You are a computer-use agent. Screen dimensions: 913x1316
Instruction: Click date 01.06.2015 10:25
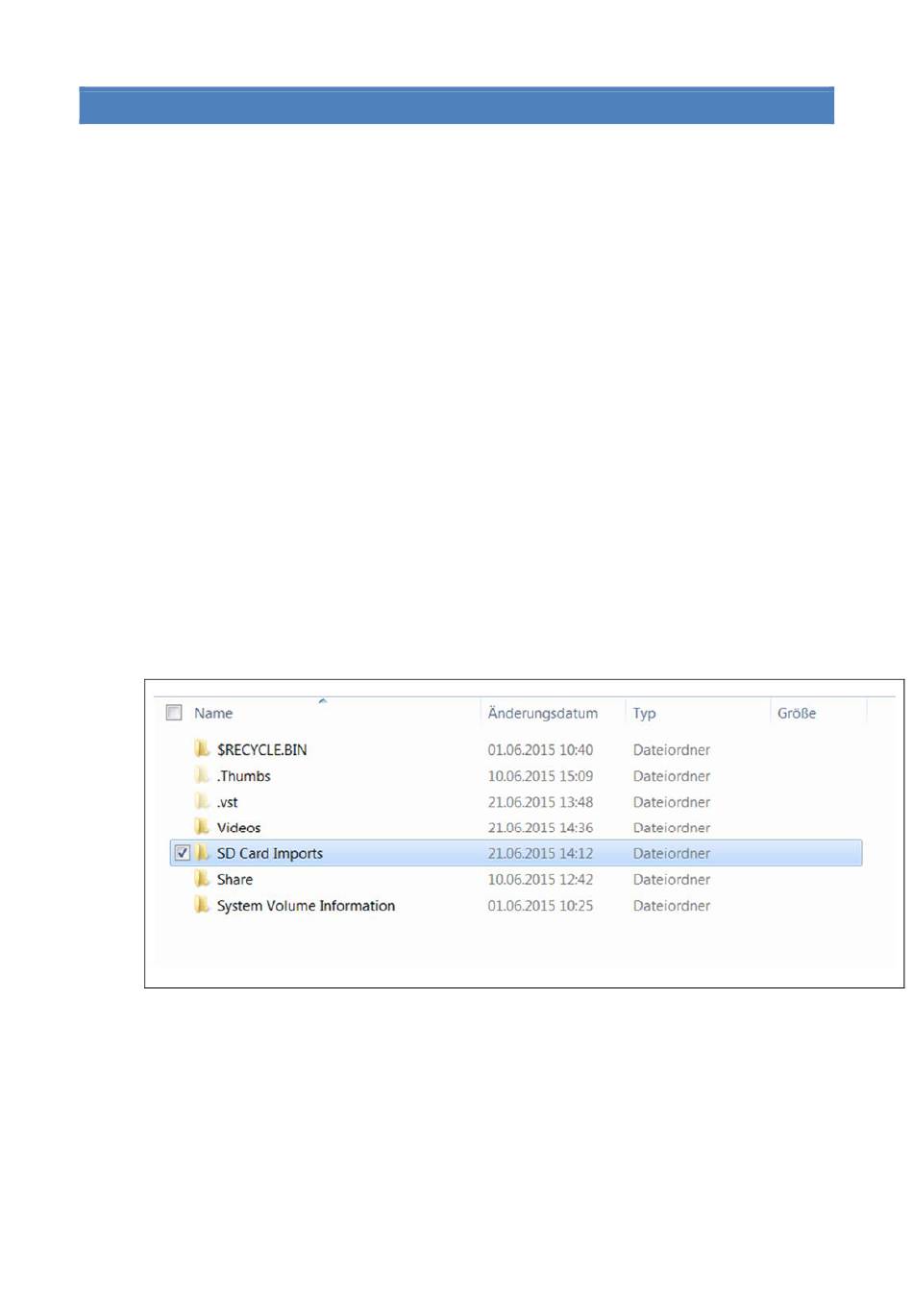point(540,906)
